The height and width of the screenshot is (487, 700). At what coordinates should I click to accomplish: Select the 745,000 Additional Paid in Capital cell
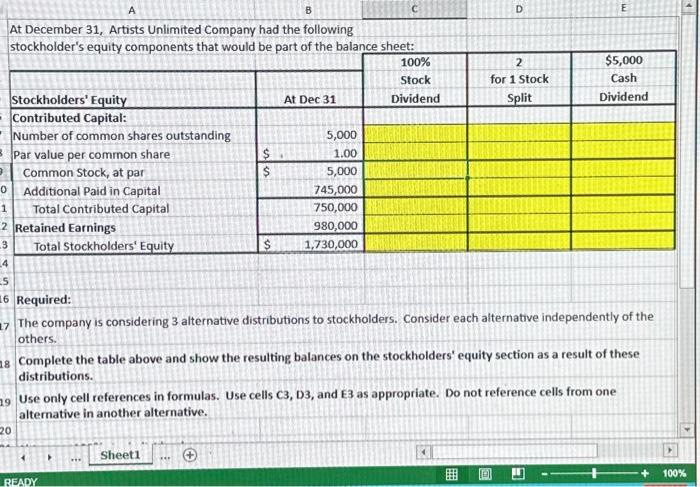310,190
